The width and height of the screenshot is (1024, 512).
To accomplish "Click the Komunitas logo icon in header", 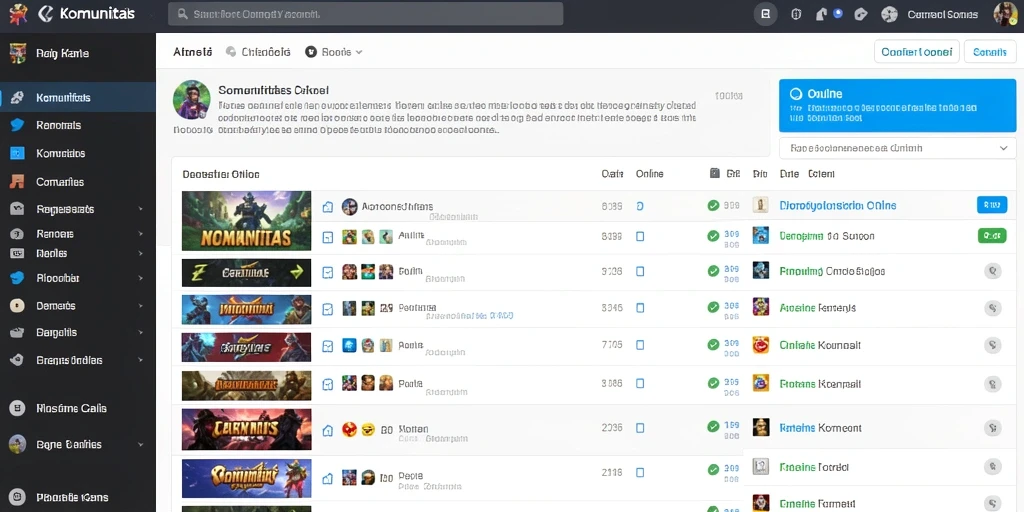I will coord(46,14).
